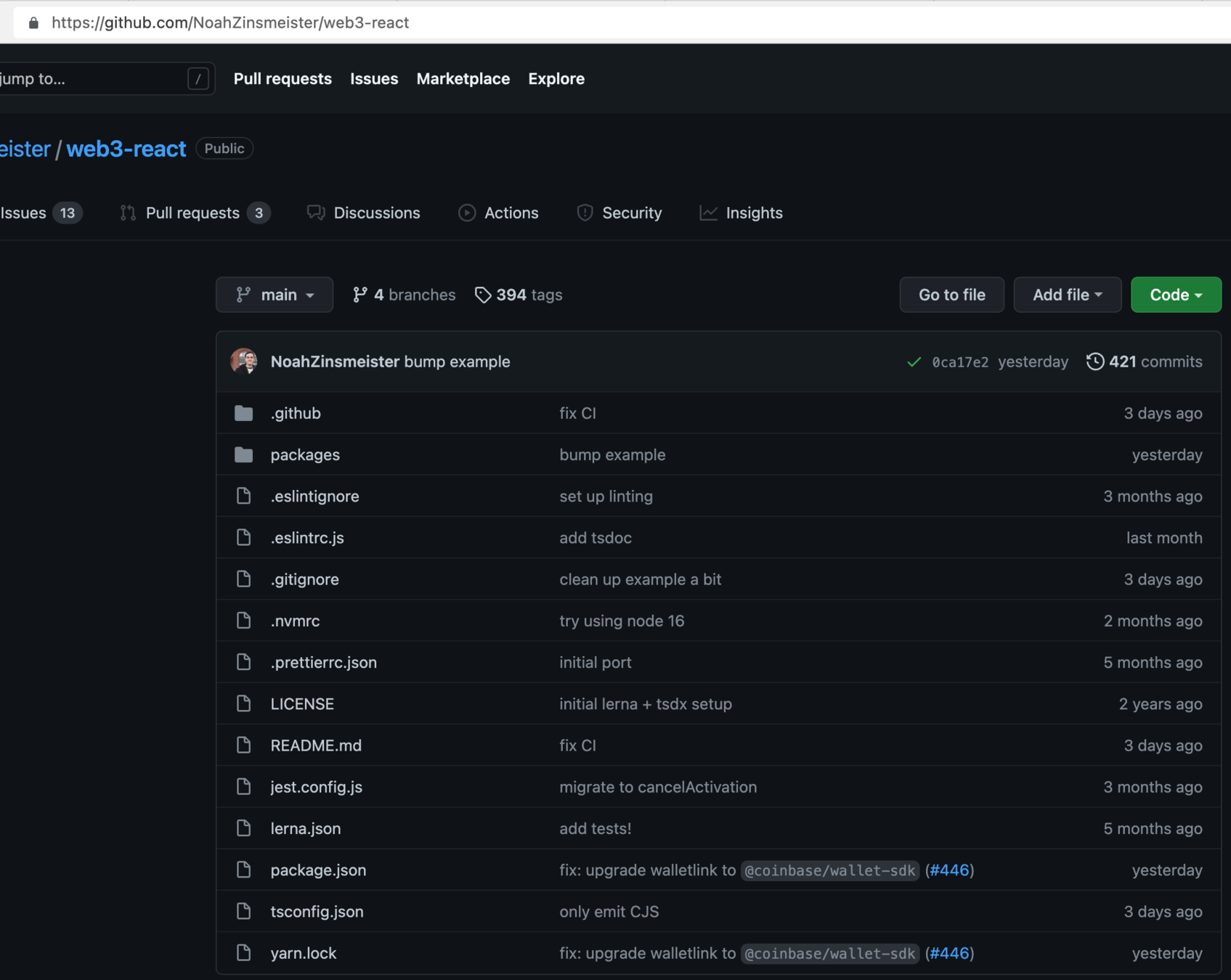This screenshot has width=1231, height=980.
Task: Open commit hash 0ca17e2
Action: 960,362
